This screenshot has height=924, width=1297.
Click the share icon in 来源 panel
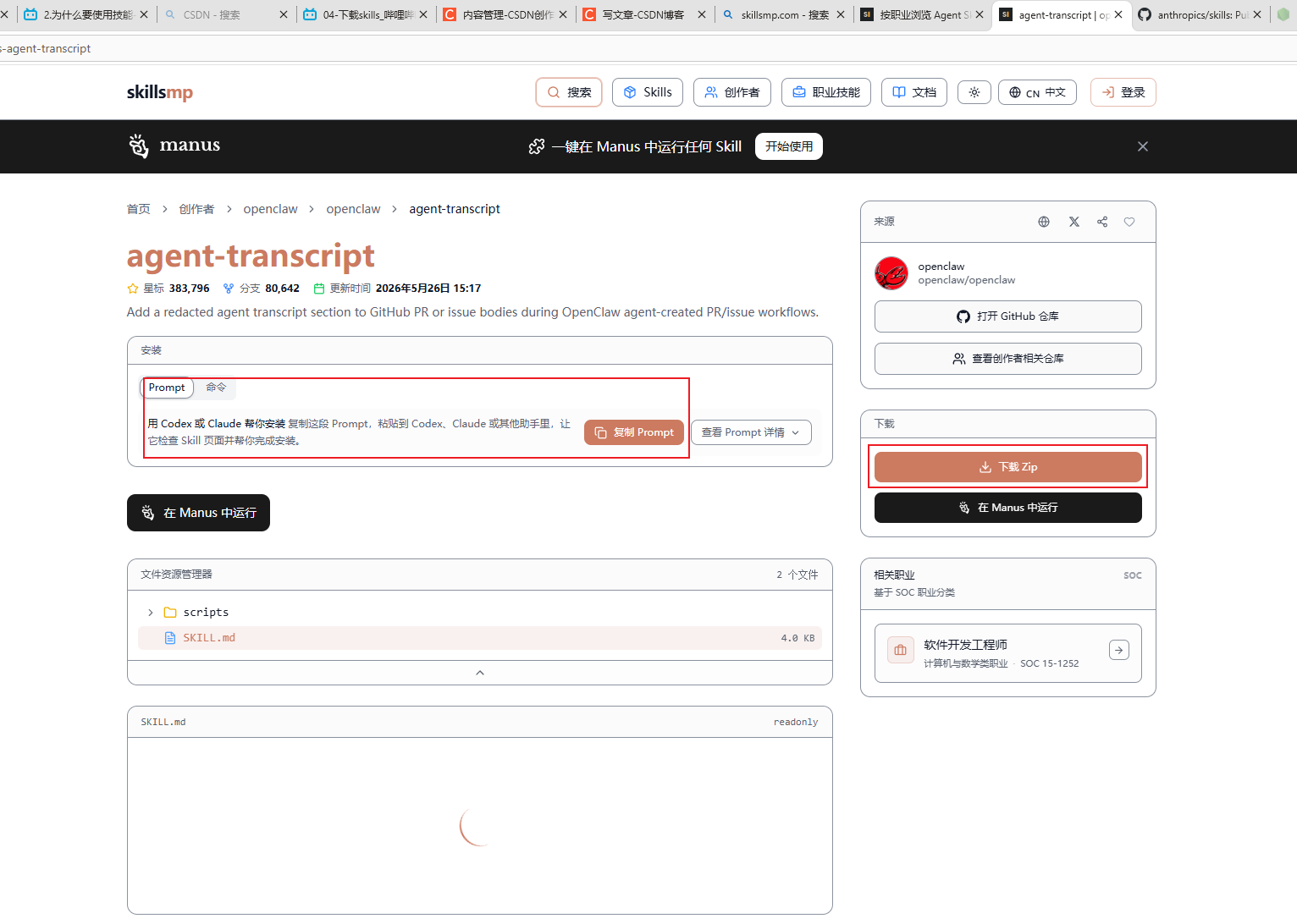click(x=1102, y=222)
